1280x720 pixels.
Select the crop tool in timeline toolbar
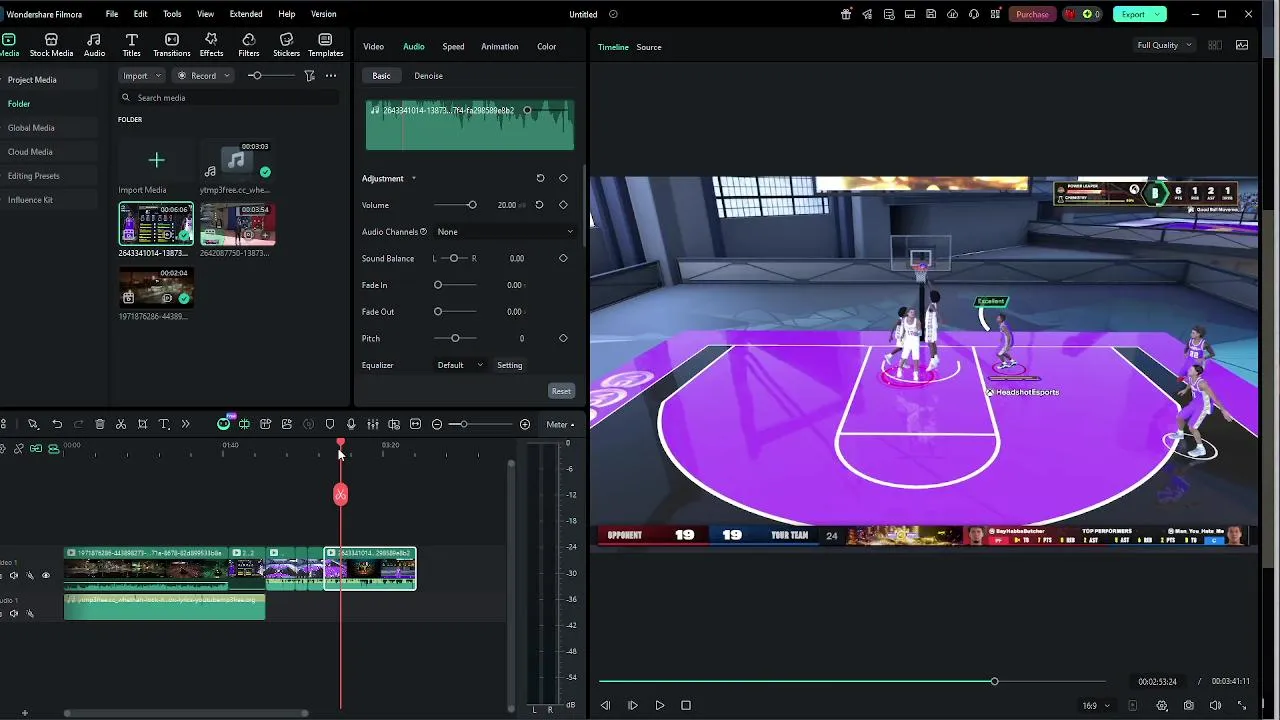pyautogui.click(x=143, y=424)
